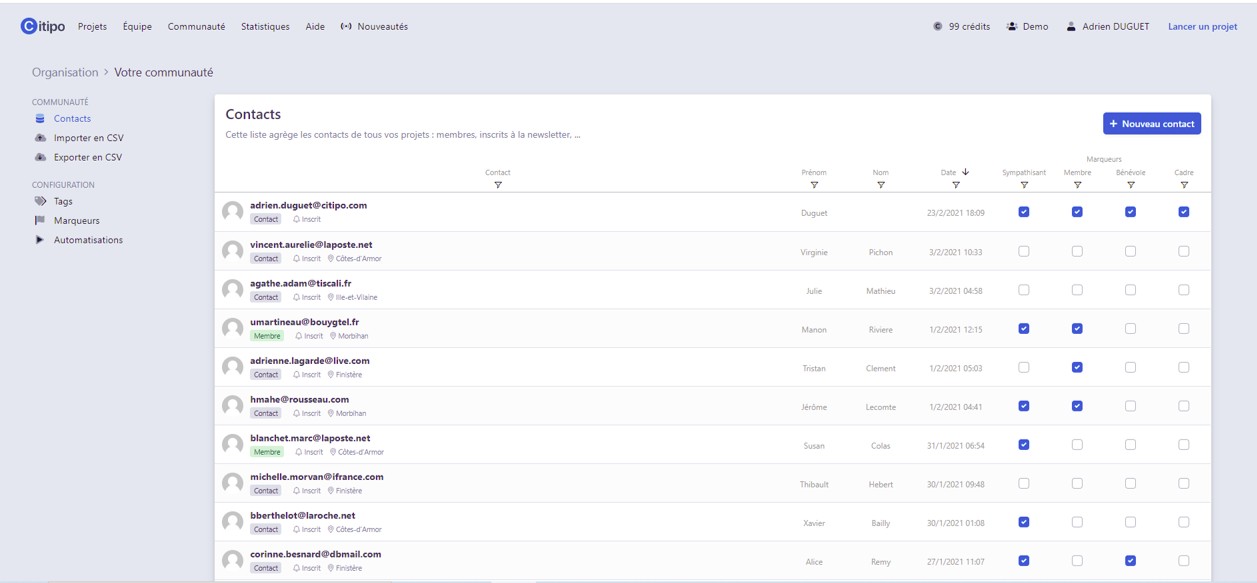Screen dimensions: 1257x583
Task: Click the Exporter en CSV cloud icon
Action: 40,157
